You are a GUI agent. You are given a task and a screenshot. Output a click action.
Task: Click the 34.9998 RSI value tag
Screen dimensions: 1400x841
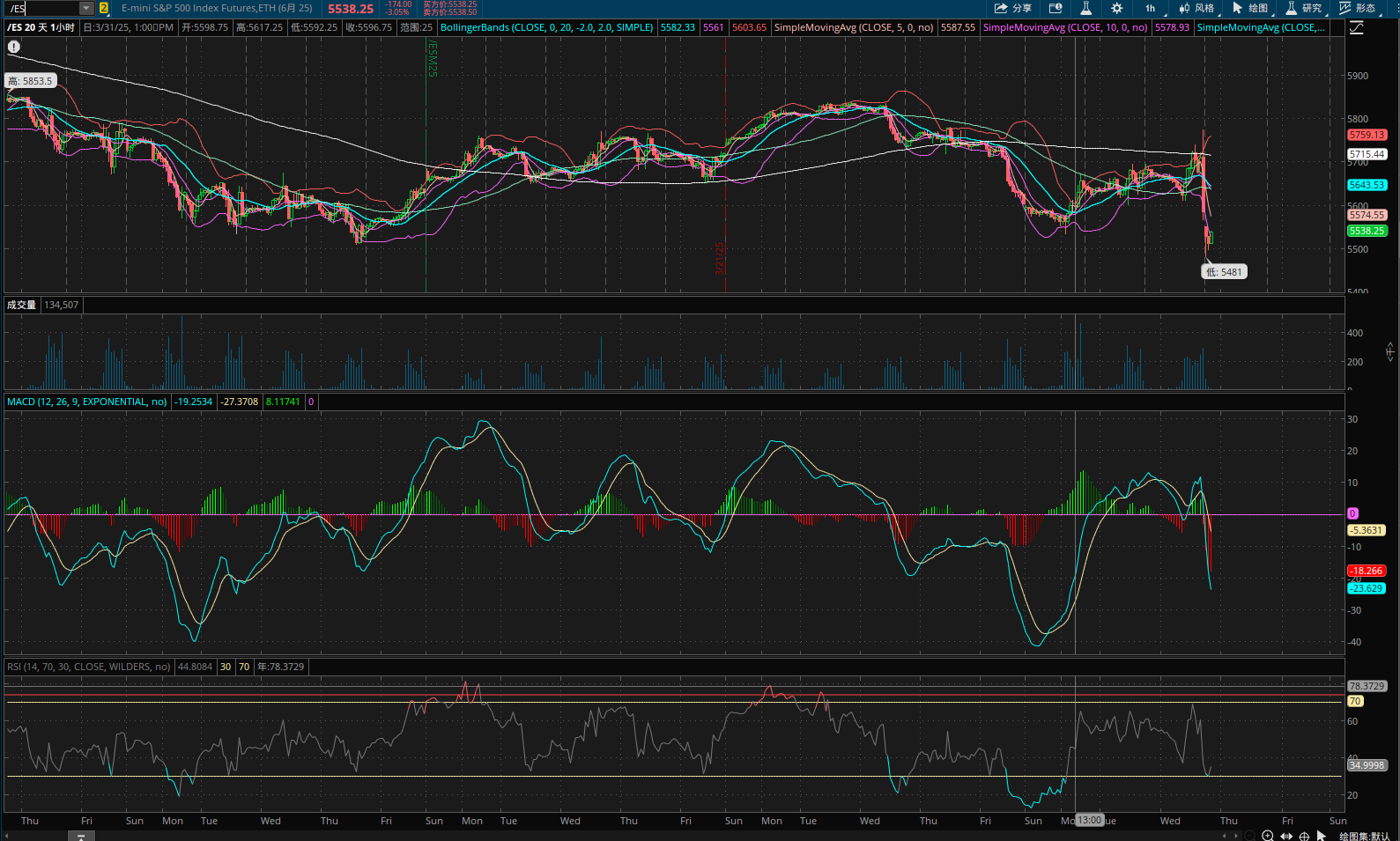click(1367, 765)
